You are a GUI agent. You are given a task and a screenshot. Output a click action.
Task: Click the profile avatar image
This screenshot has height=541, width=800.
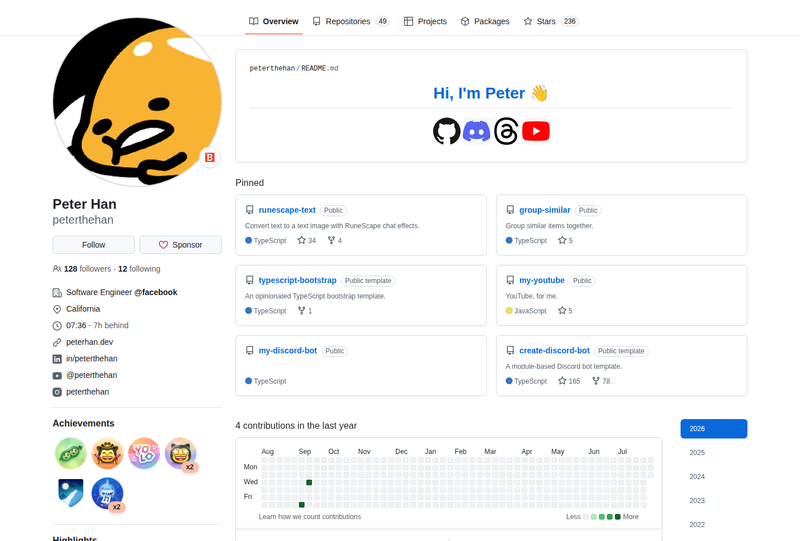tap(137, 102)
